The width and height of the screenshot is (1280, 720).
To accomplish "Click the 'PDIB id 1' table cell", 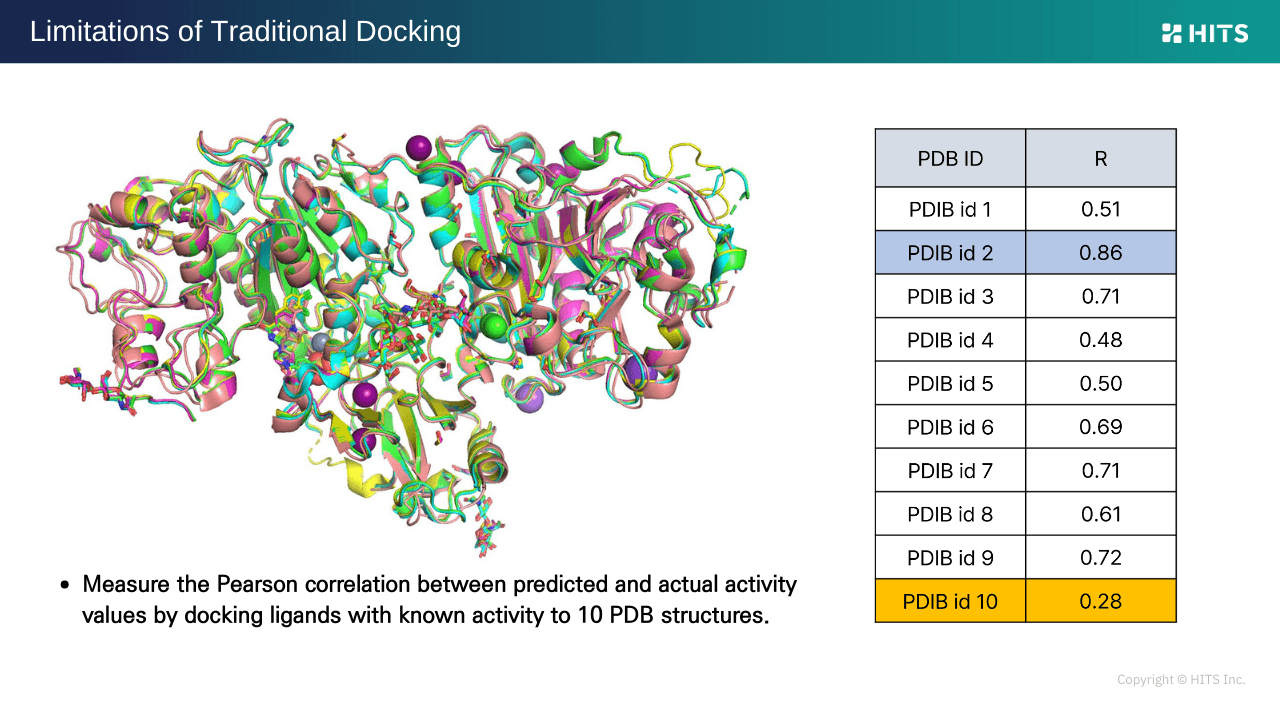I will coord(950,209).
